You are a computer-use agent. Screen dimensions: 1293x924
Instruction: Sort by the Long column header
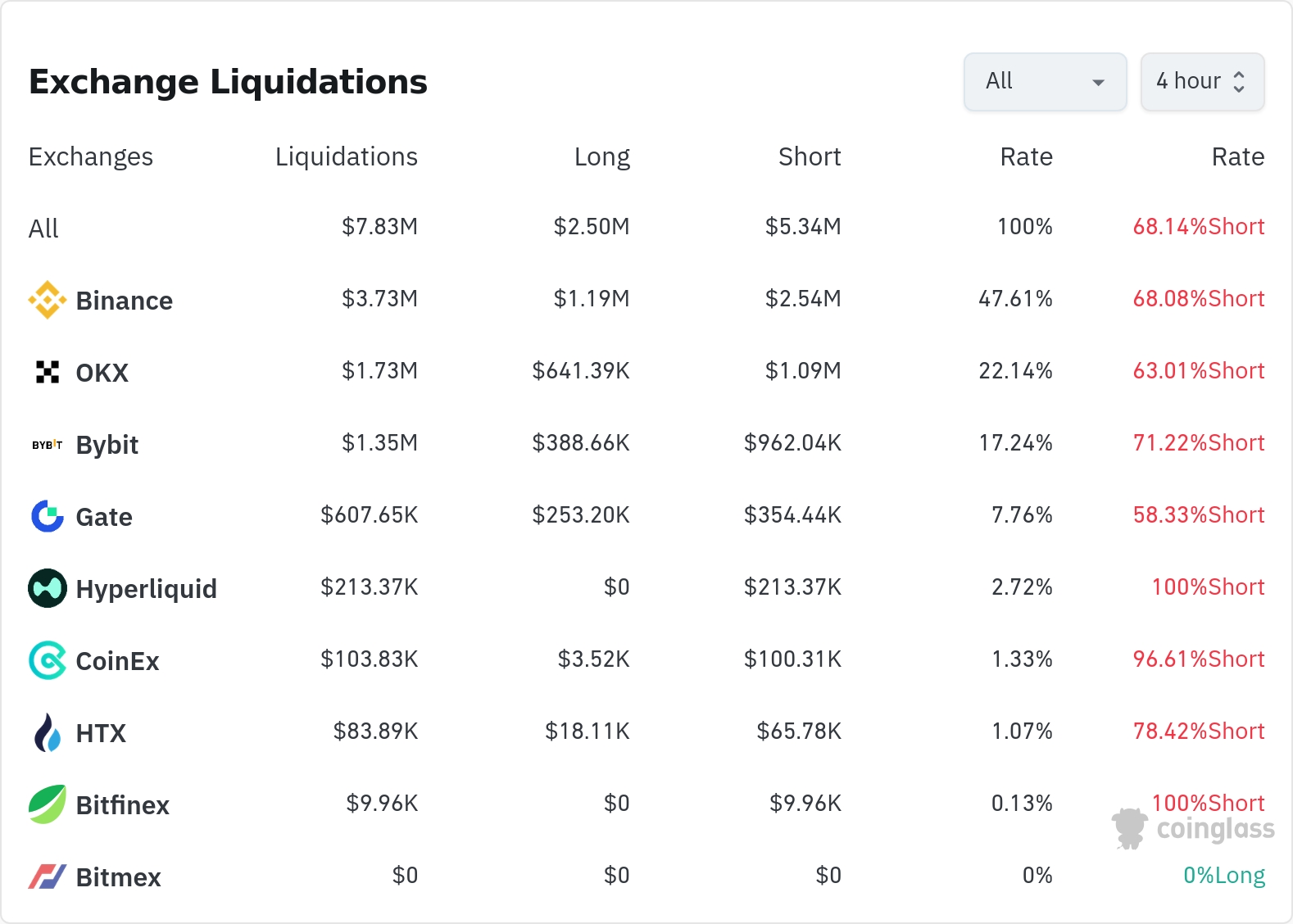click(601, 156)
